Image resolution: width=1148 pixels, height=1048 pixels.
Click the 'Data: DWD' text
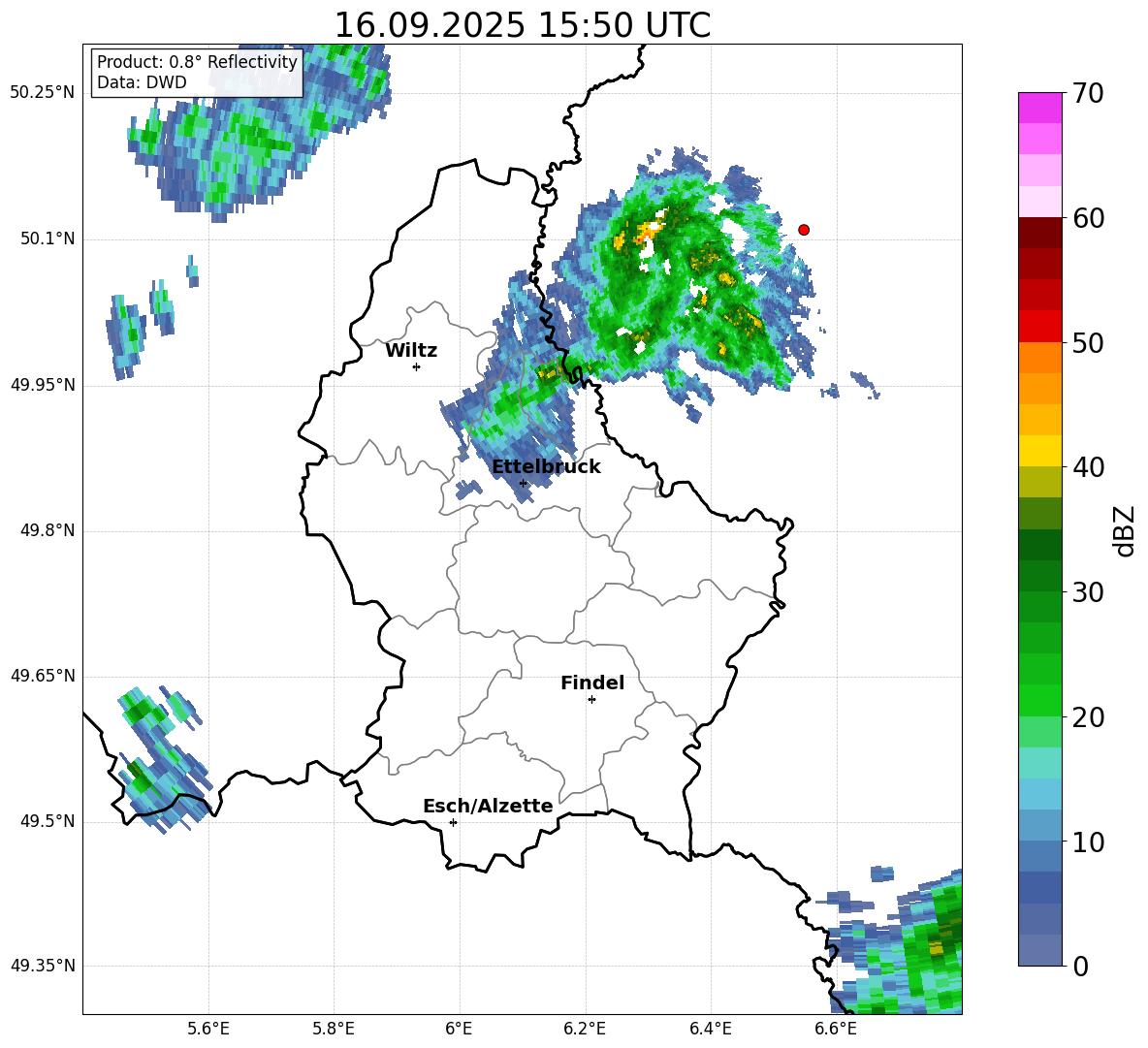coord(142,82)
